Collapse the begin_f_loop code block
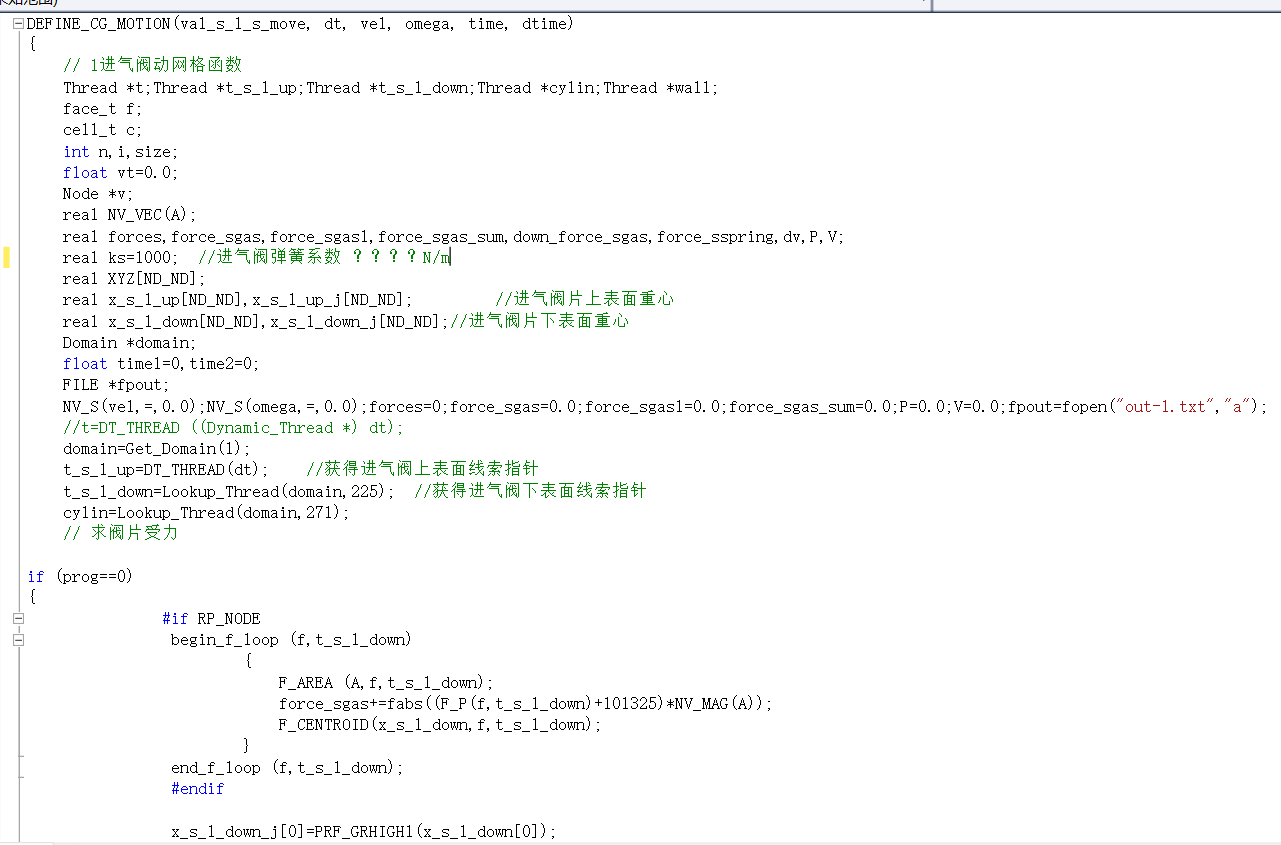The height and width of the screenshot is (845, 1281). 18,640
